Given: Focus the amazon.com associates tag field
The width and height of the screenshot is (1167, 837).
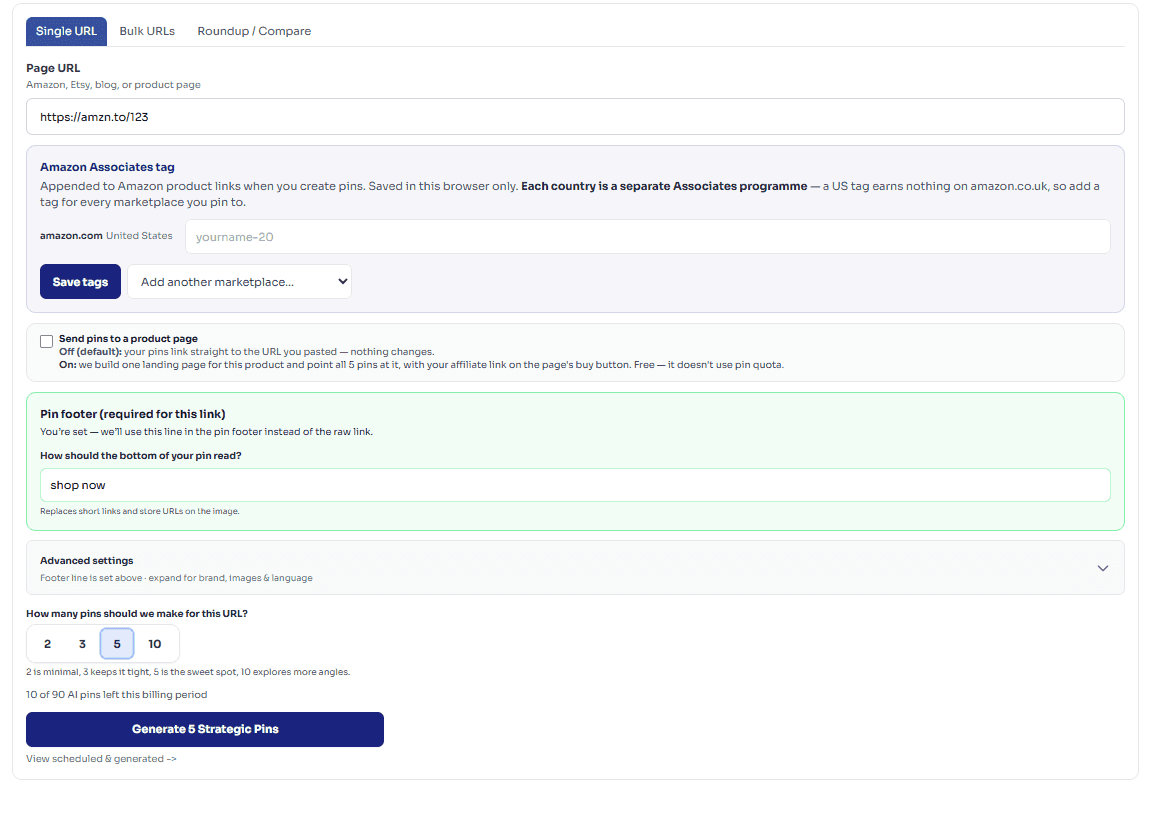Looking at the screenshot, I should pyautogui.click(x=648, y=237).
